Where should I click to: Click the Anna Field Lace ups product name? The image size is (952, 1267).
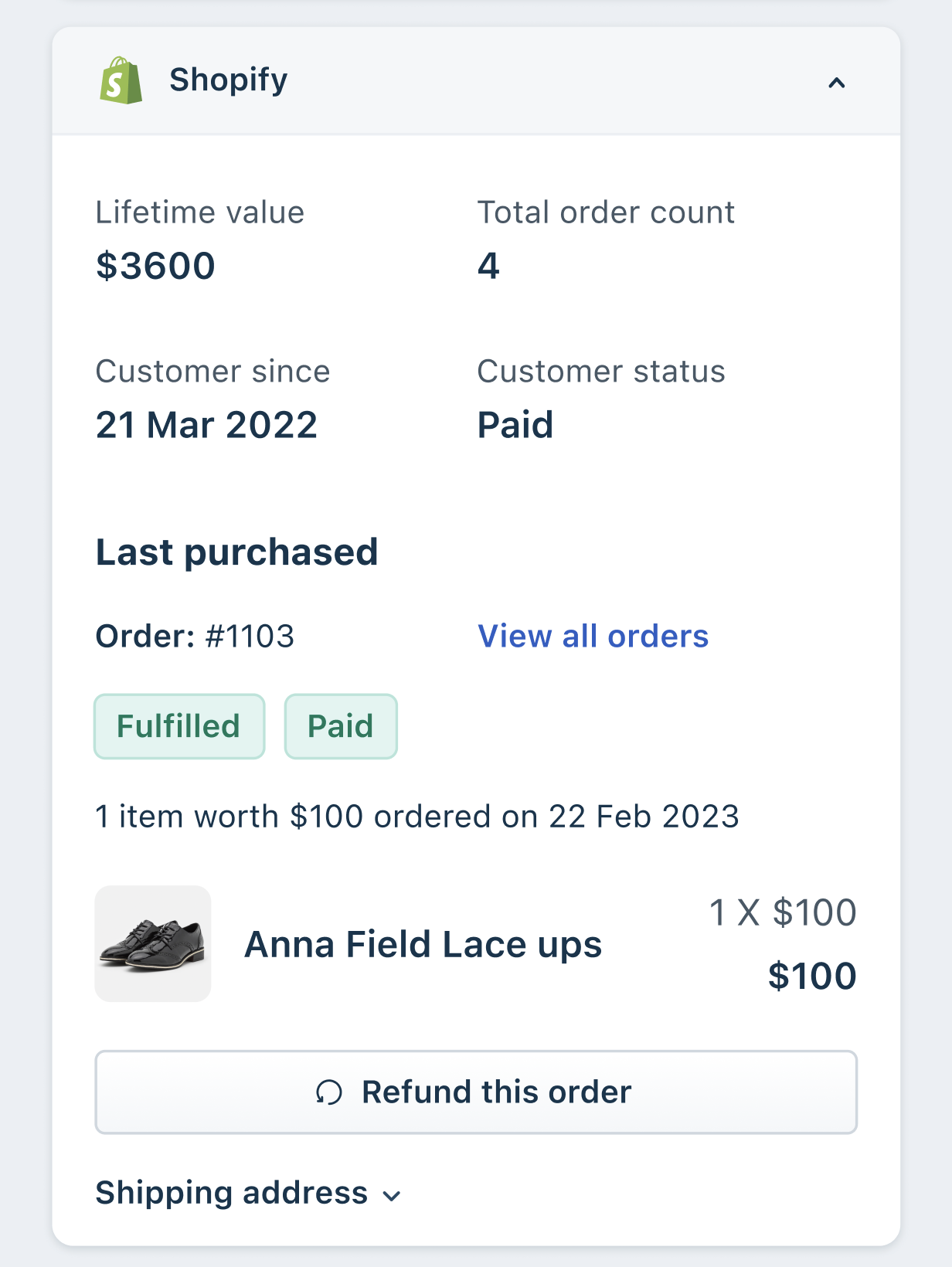(423, 945)
